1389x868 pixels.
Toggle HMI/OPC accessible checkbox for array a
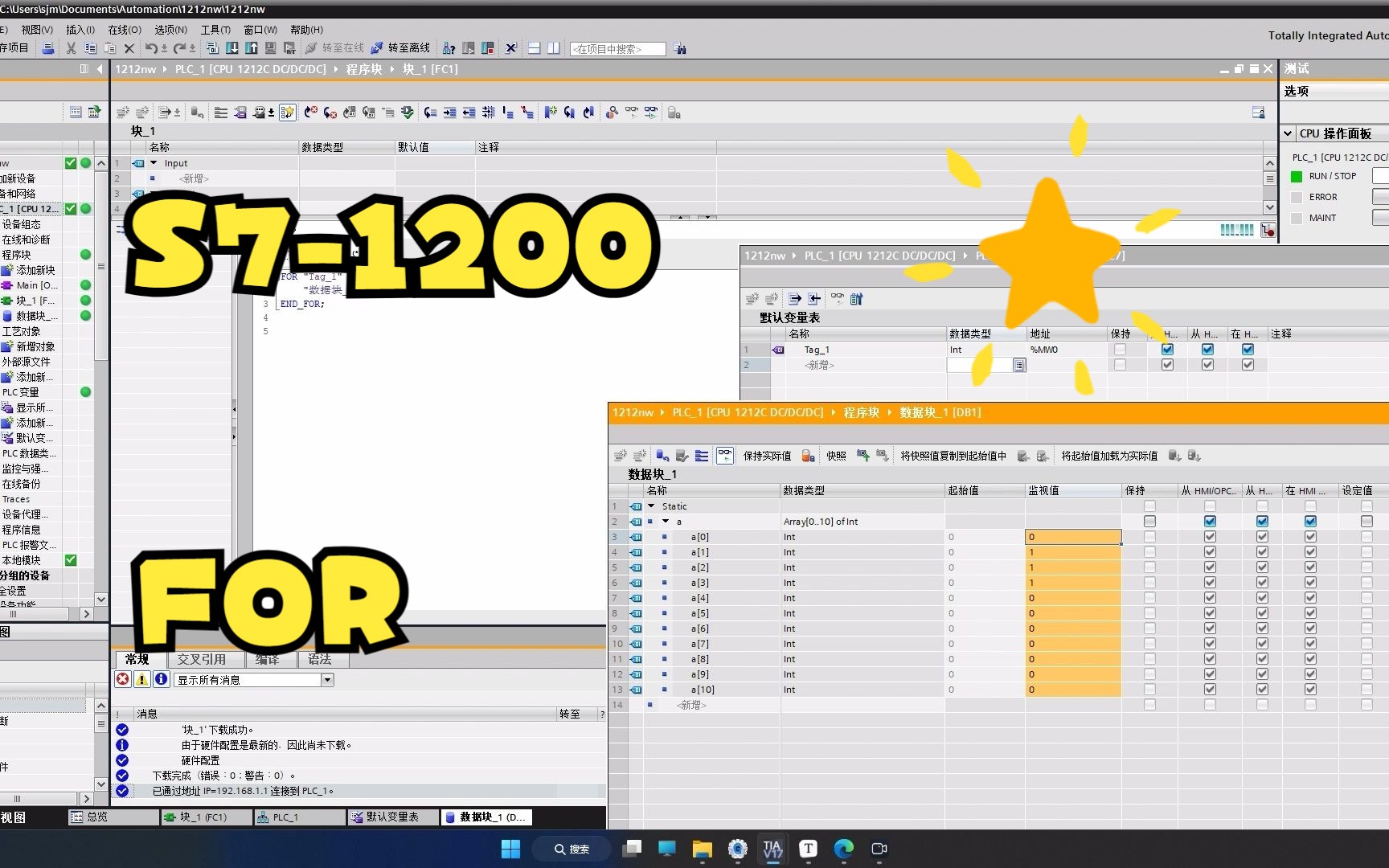pyautogui.click(x=1210, y=522)
